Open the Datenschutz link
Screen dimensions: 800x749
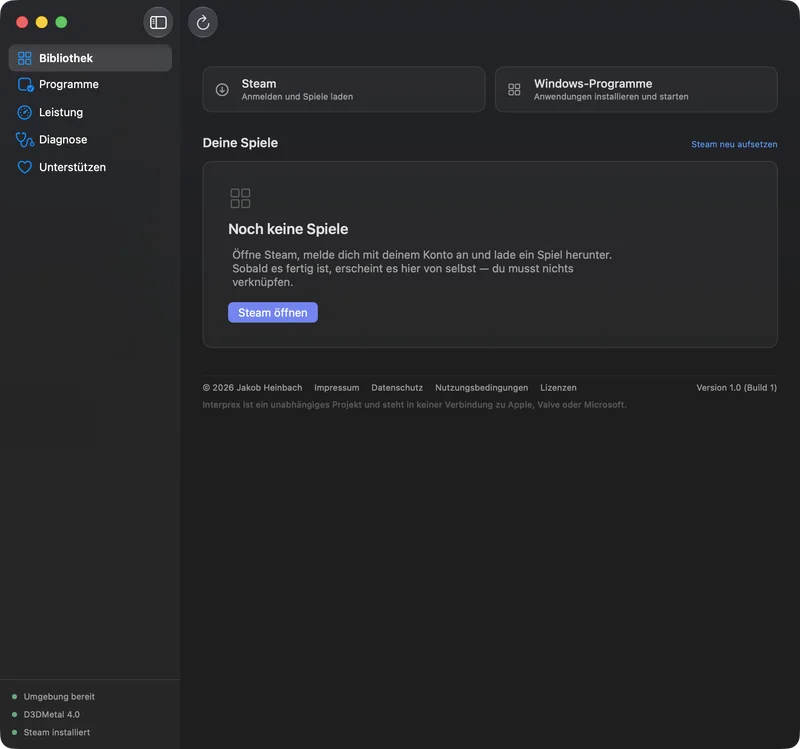pos(397,388)
